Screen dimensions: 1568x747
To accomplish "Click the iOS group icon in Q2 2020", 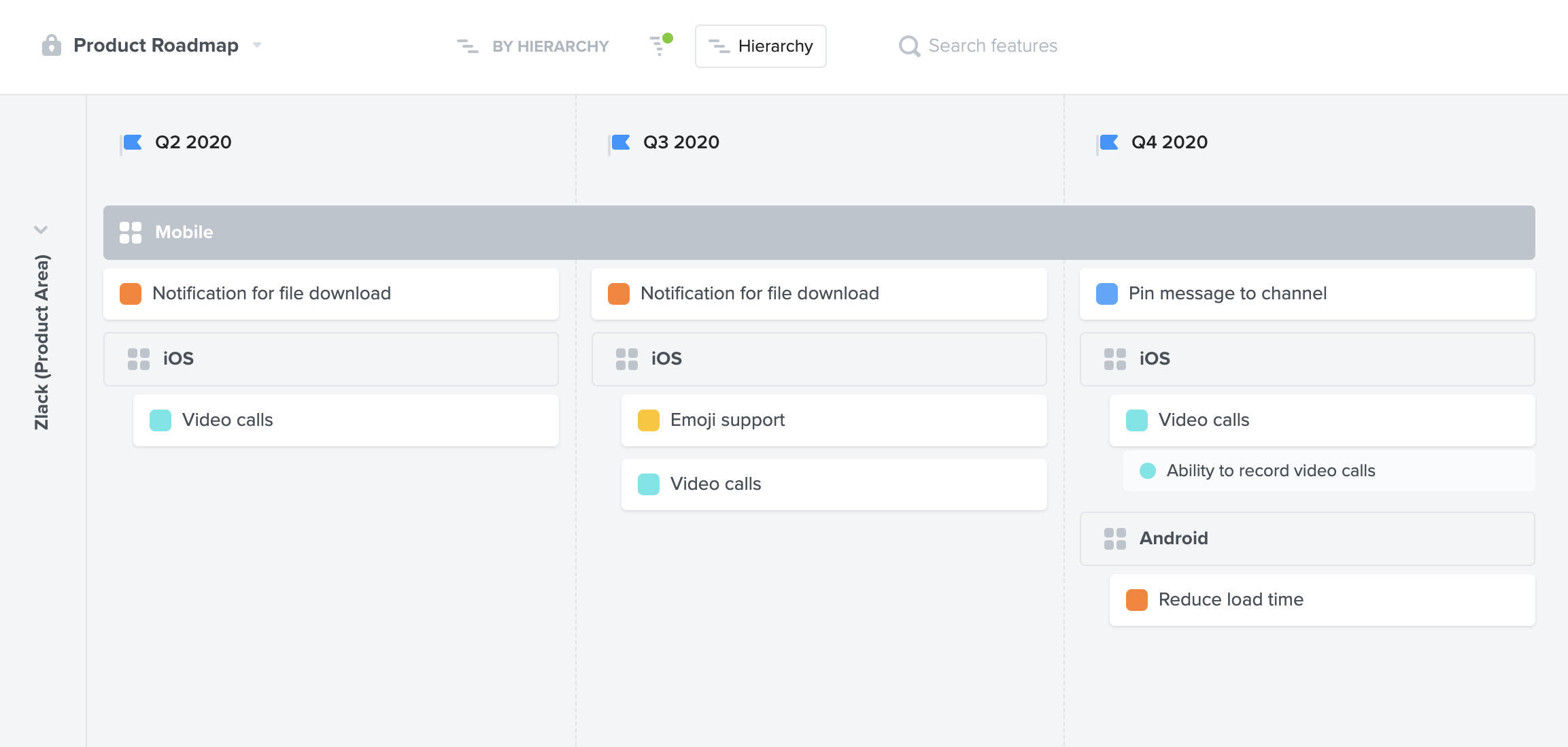I will tap(138, 359).
